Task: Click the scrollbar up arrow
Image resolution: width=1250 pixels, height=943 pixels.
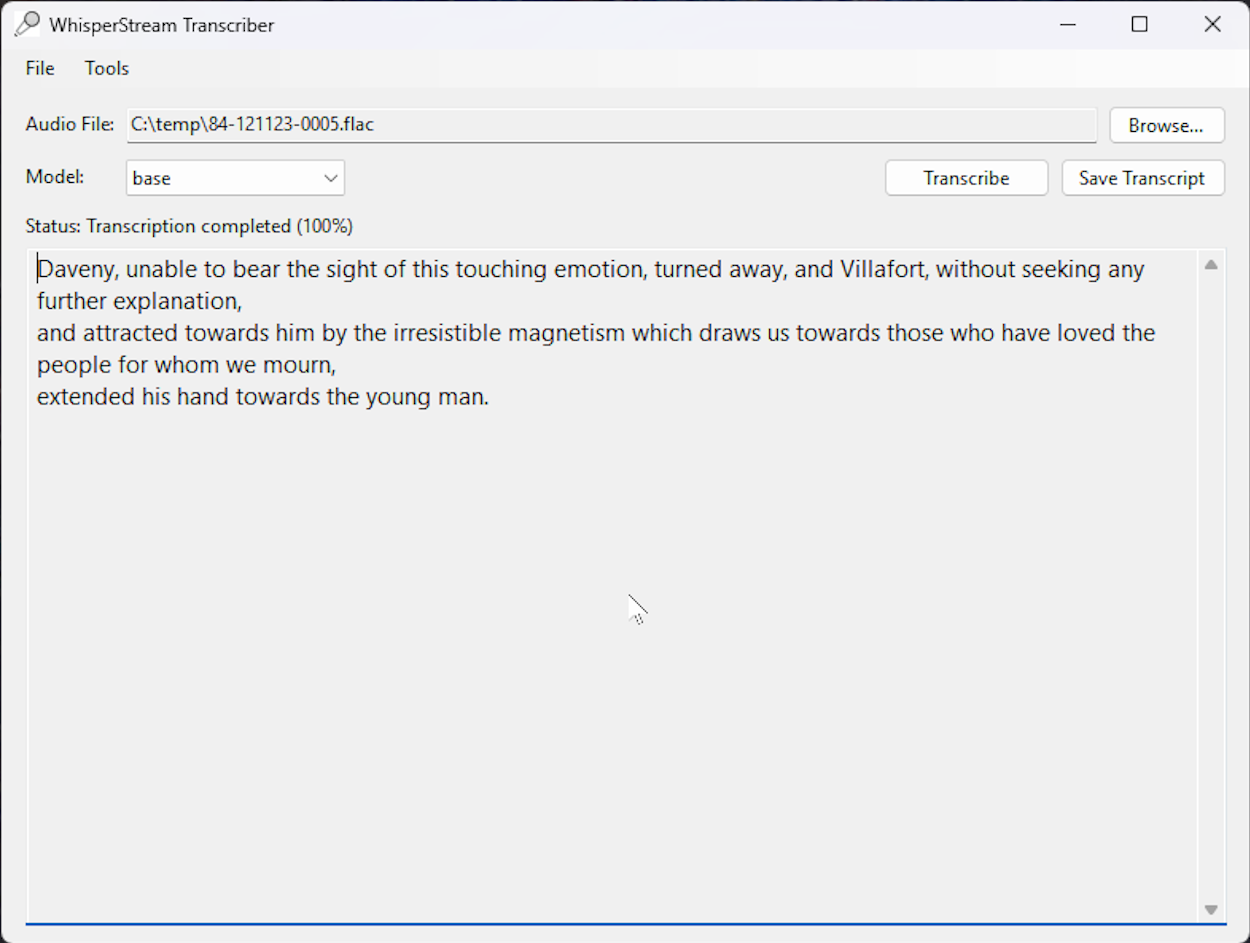Action: 1211,264
